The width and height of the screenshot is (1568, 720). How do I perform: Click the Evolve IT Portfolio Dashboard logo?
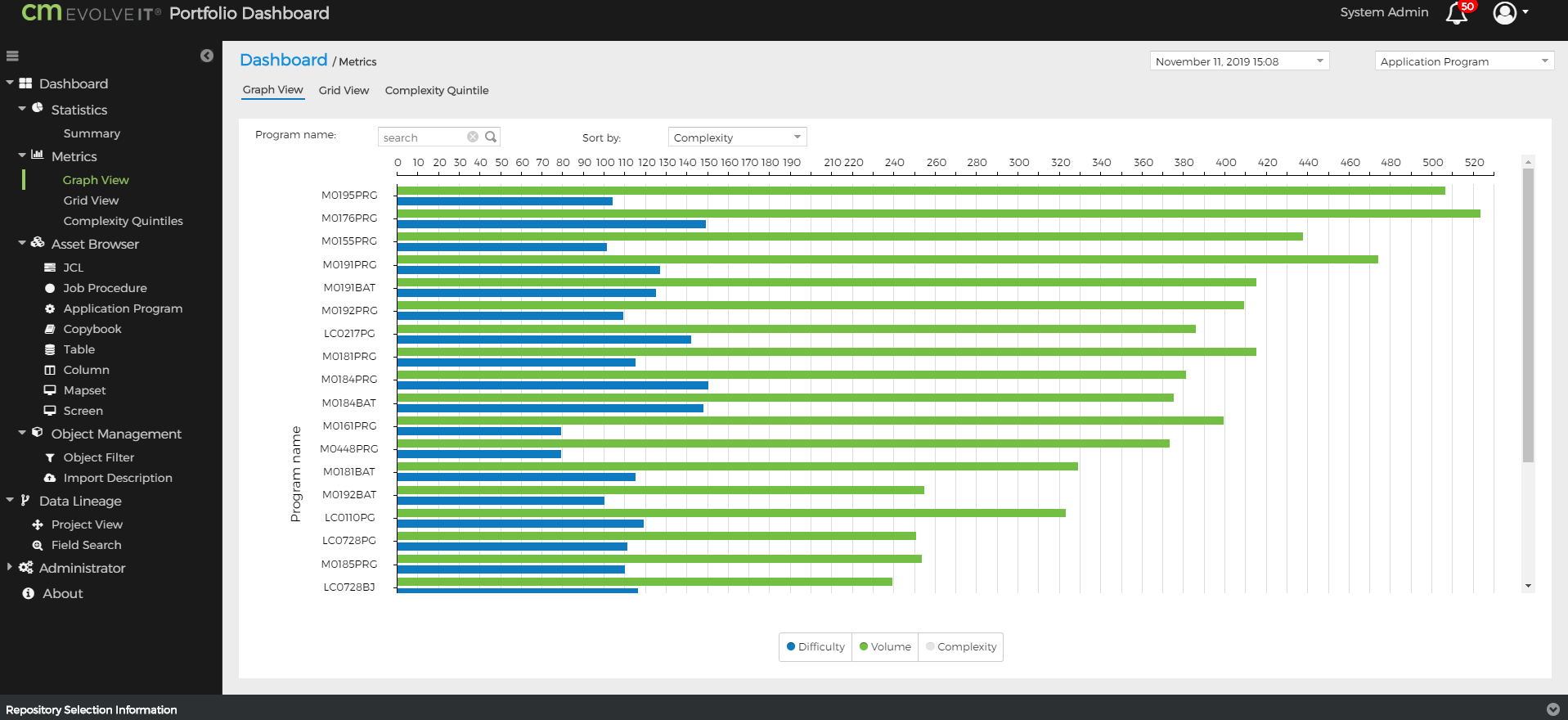click(x=175, y=13)
